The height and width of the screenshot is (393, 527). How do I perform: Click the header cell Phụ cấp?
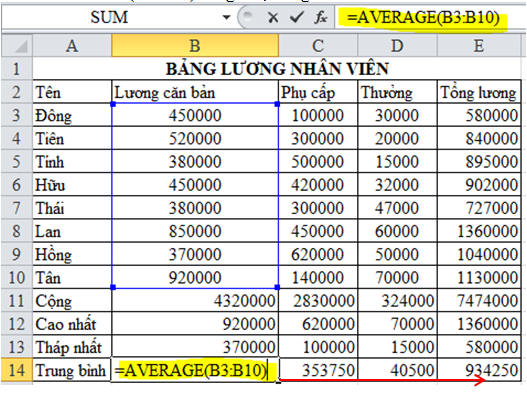pos(318,92)
